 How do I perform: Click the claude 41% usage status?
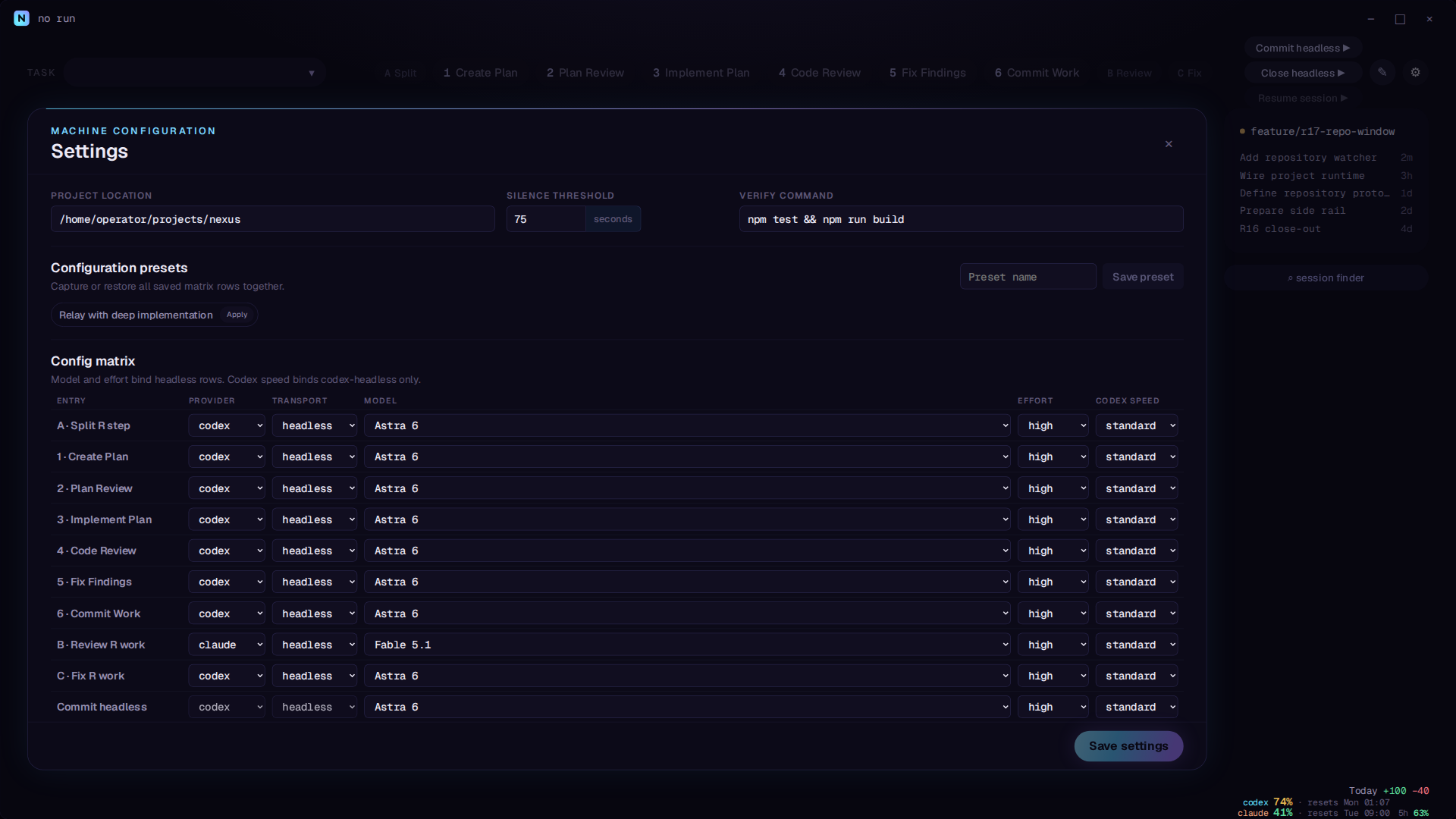(1265, 813)
